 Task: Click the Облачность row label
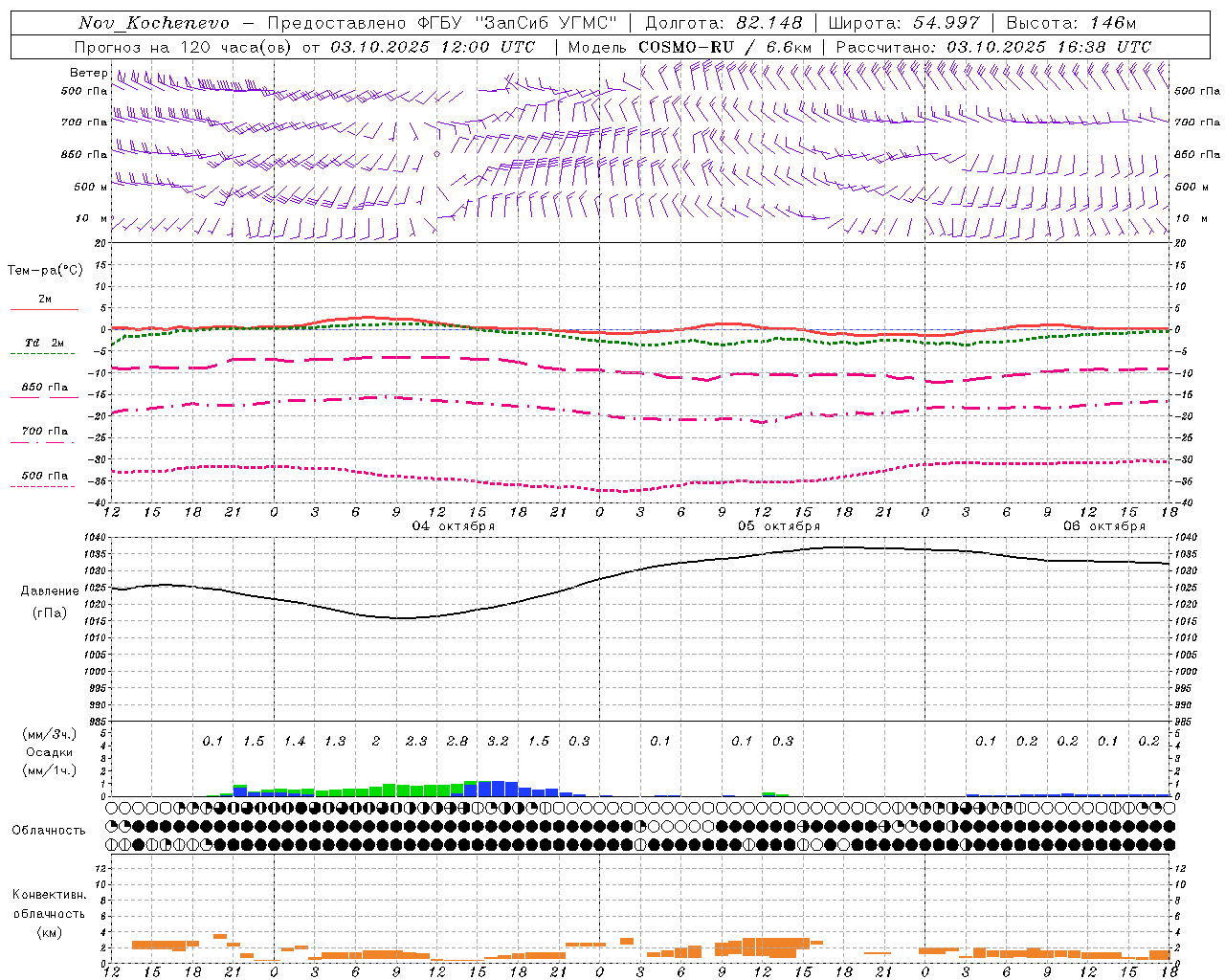pyautogui.click(x=48, y=831)
